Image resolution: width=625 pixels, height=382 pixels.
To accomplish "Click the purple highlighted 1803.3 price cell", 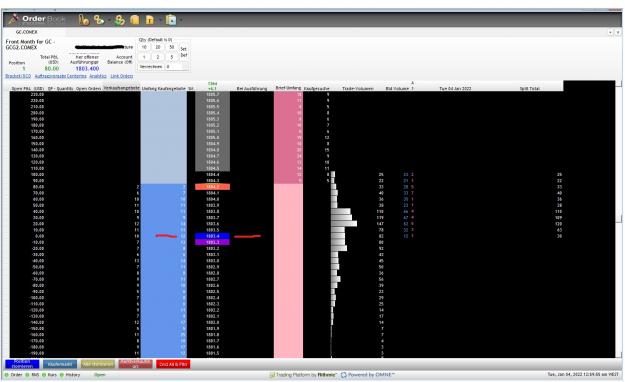I will (212, 242).
